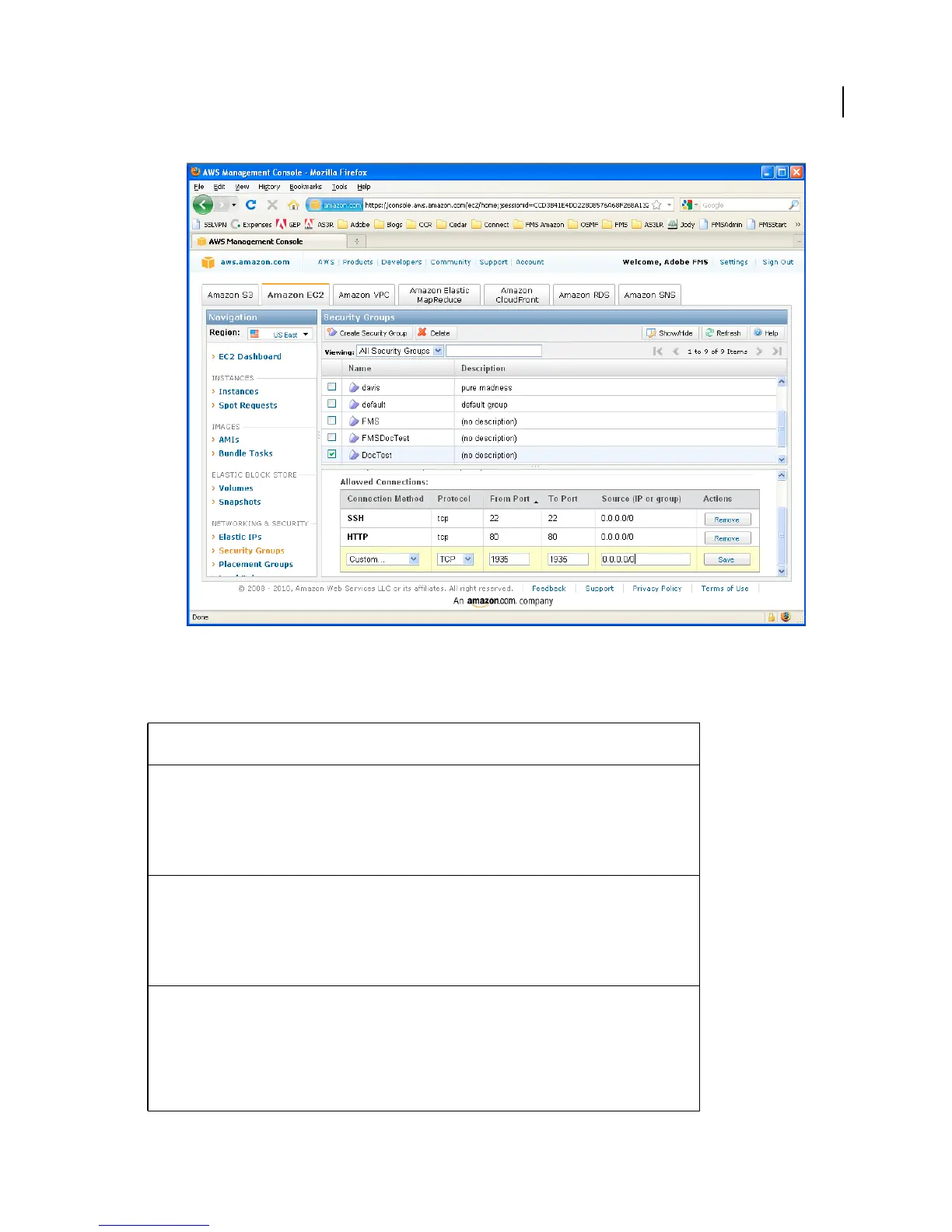Open the EC2 Dashboard link
Image resolution: width=952 pixels, height=1232 pixels.
[x=250, y=356]
